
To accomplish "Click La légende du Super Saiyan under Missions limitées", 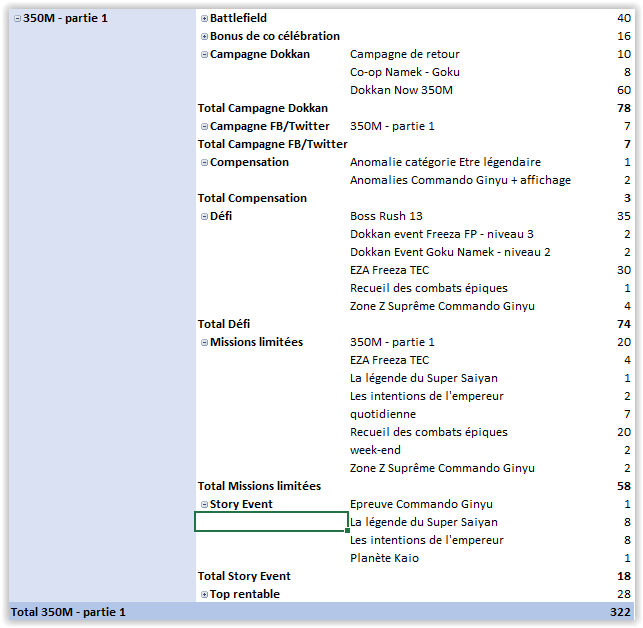I will (424, 378).
